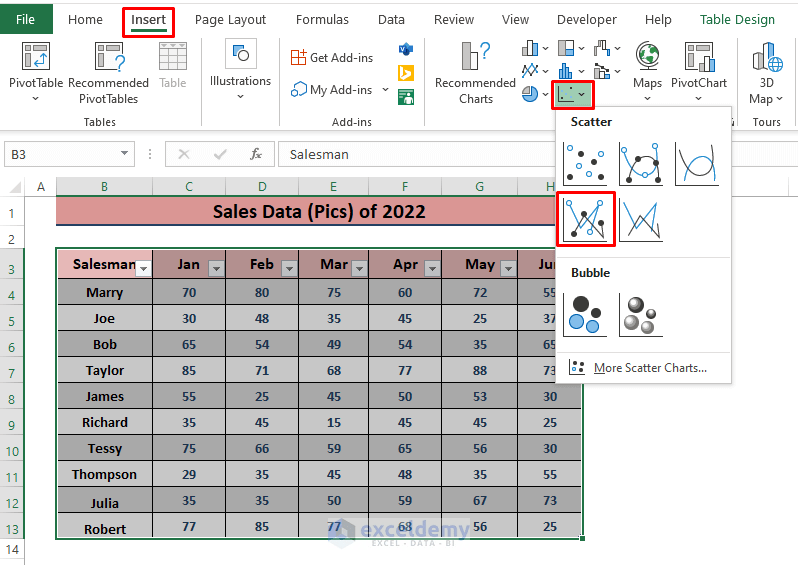Insert a line or area chart
This screenshot has width=798, height=565.
[535, 71]
